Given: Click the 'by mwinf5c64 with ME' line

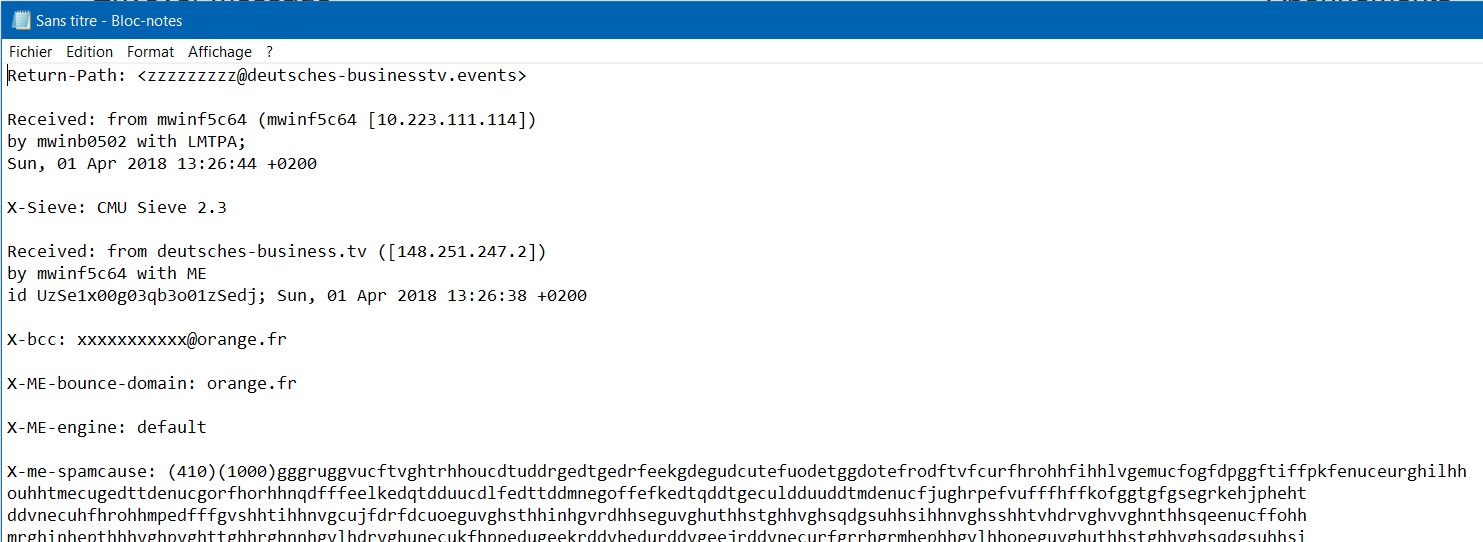Looking at the screenshot, I should 107,274.
